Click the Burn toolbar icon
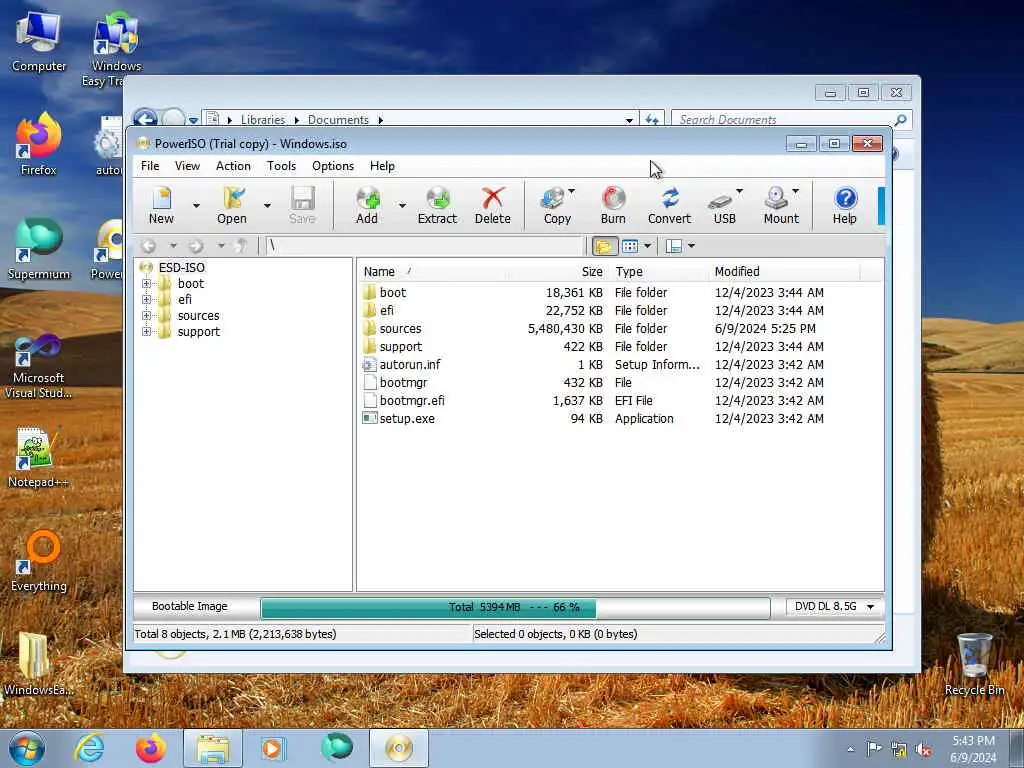The width and height of the screenshot is (1024, 768). [x=613, y=205]
